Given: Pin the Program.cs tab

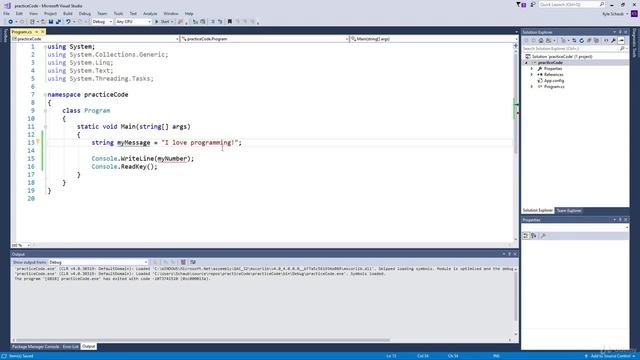Looking at the screenshot, I should pyautogui.click(x=36, y=32).
